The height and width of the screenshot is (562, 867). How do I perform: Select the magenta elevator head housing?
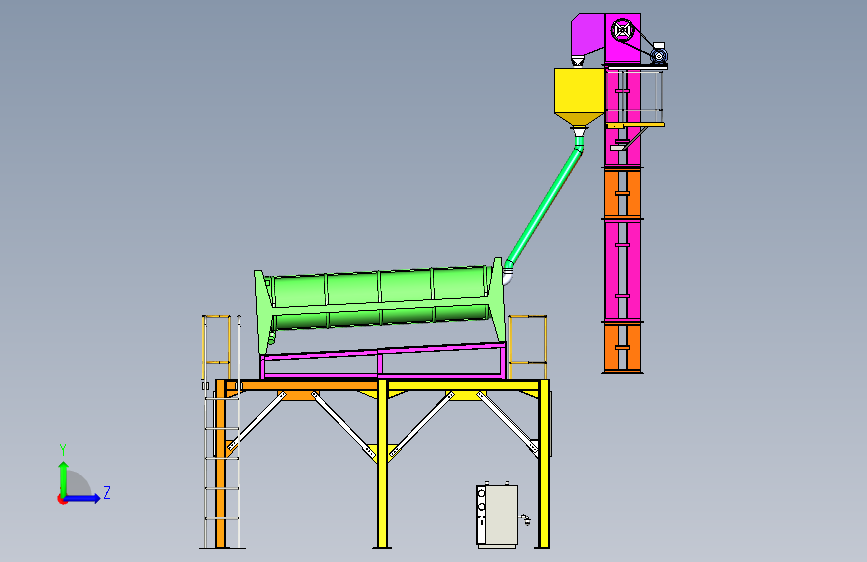coord(605,38)
